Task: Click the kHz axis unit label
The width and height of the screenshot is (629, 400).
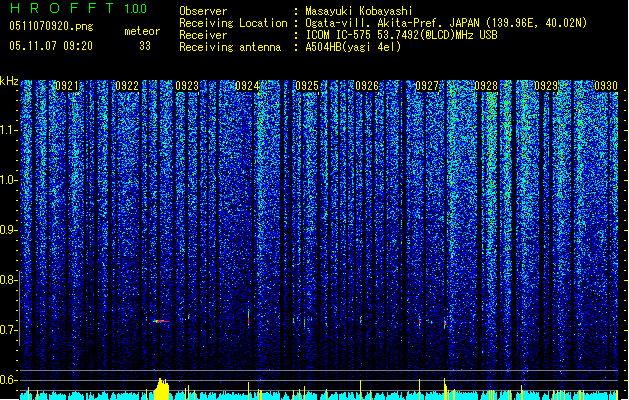Action: coord(9,81)
